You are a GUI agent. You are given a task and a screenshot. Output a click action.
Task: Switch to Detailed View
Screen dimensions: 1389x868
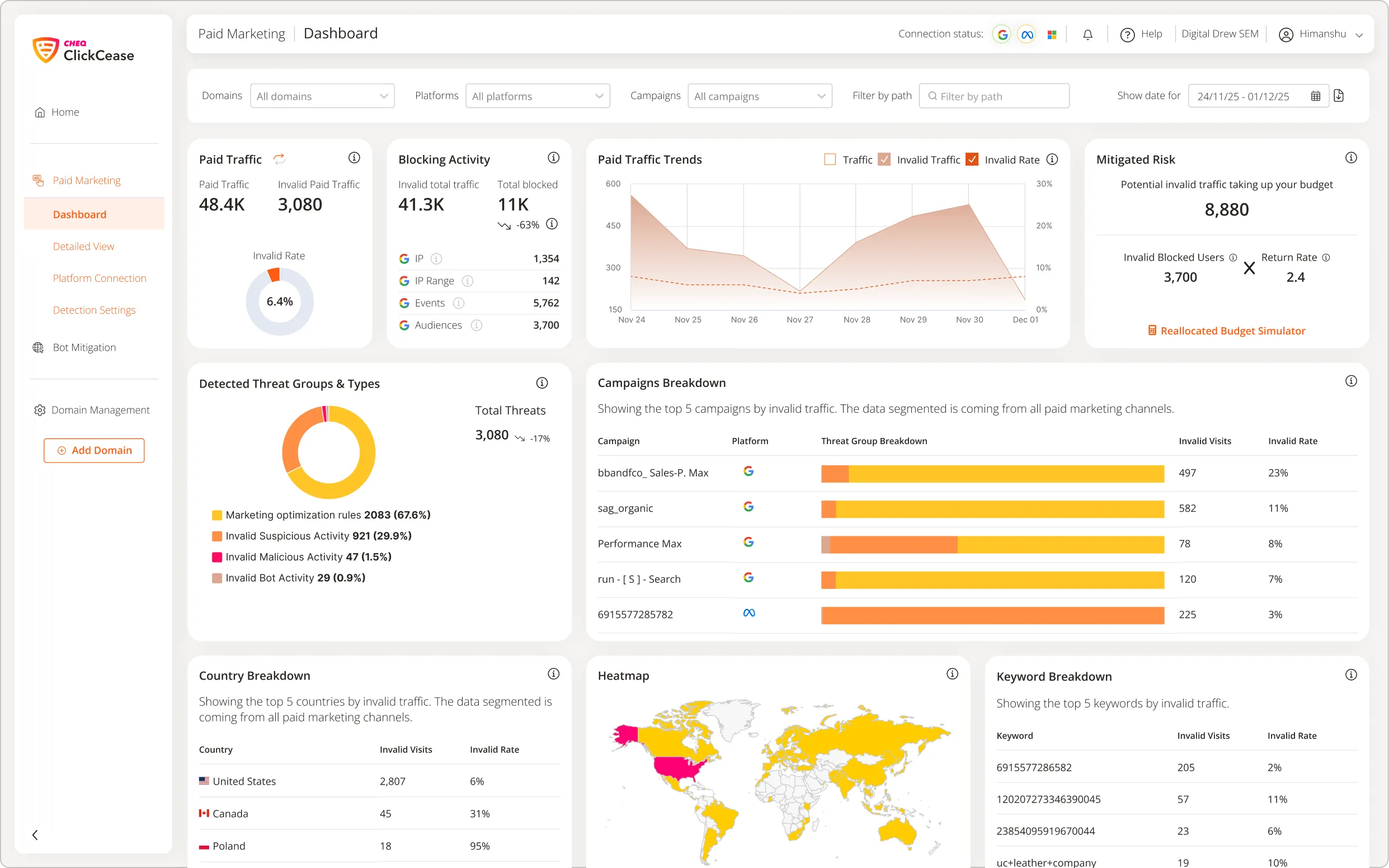83,246
